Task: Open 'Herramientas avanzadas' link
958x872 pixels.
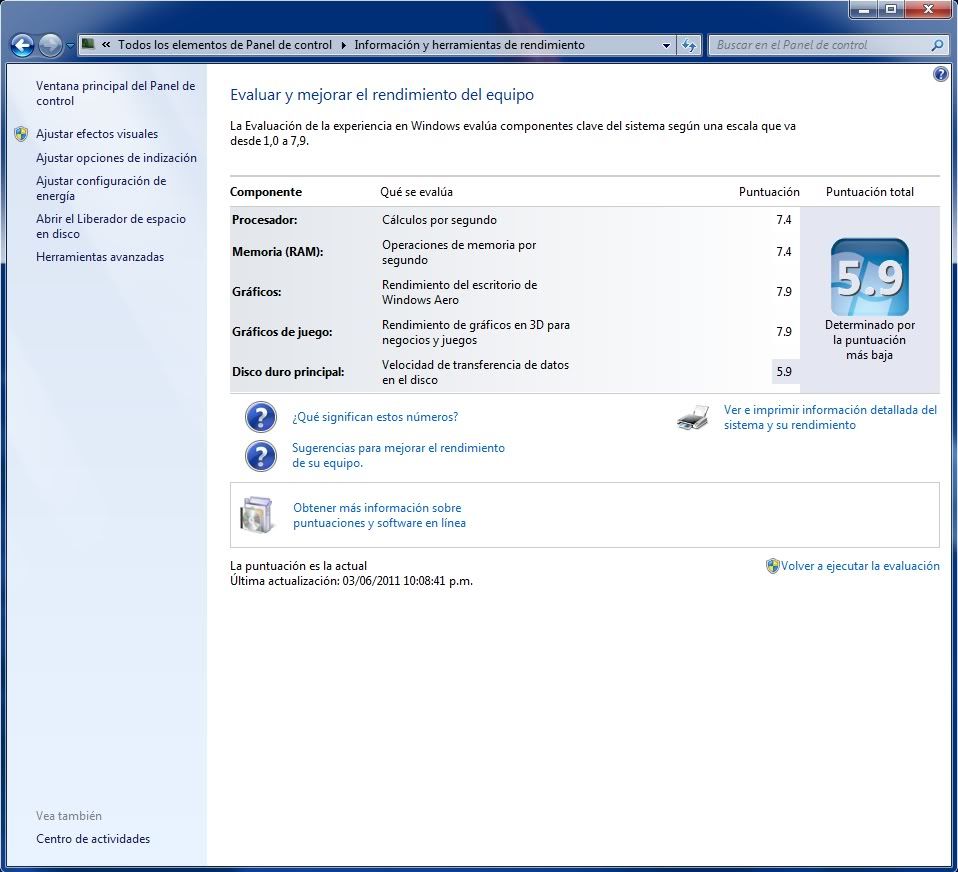Action: [x=100, y=257]
